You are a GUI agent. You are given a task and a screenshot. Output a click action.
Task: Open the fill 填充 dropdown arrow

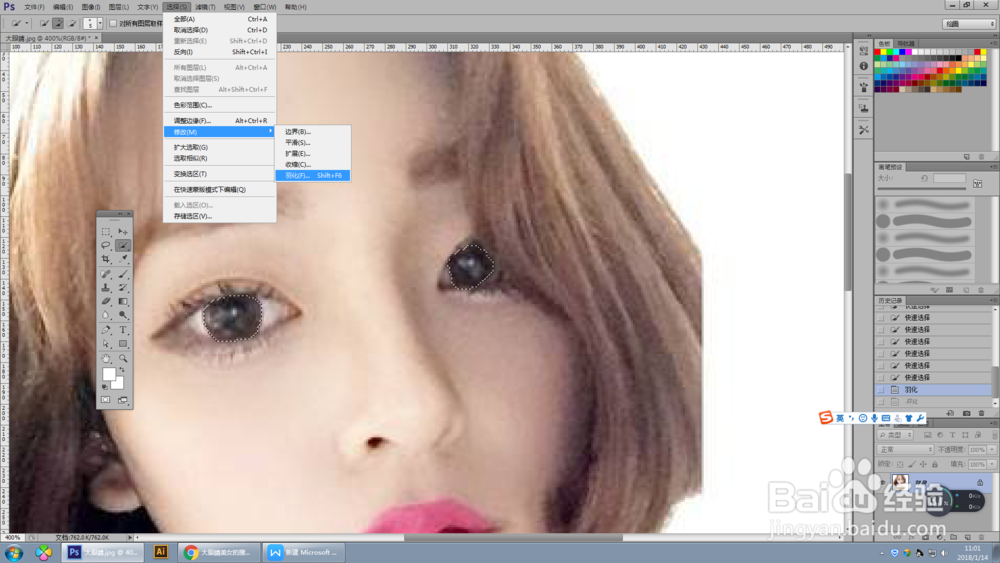[x=992, y=464]
